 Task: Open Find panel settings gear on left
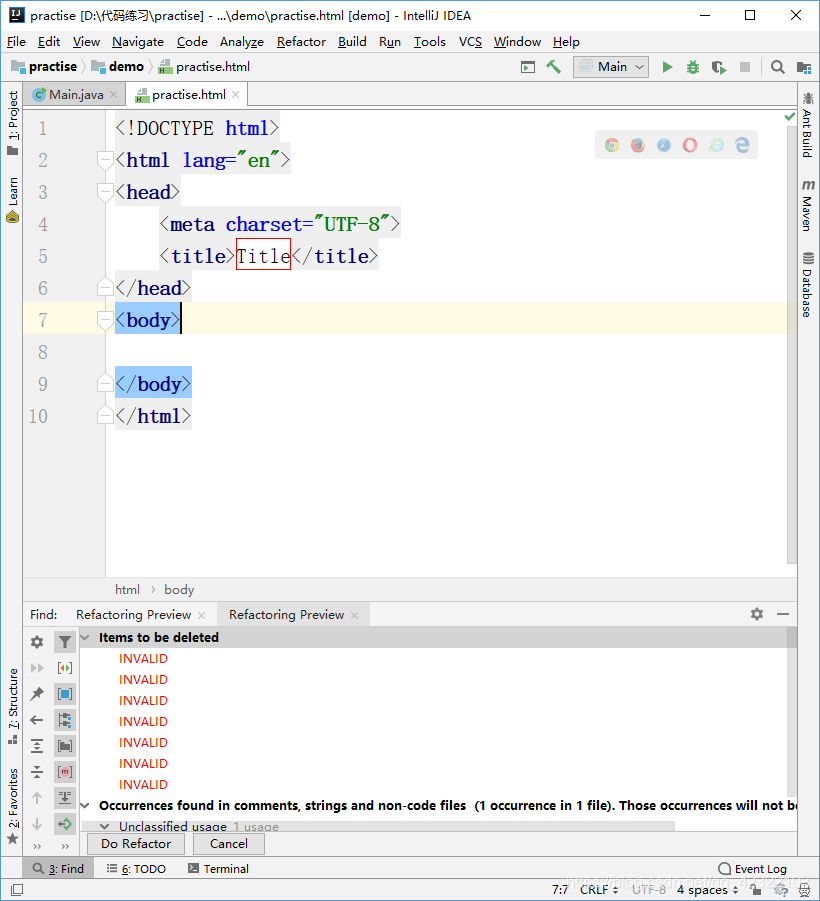tap(37, 642)
